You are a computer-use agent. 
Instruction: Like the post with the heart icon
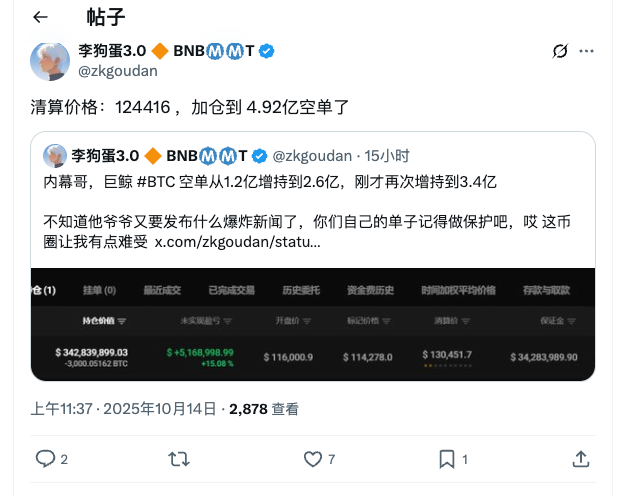(x=313, y=459)
